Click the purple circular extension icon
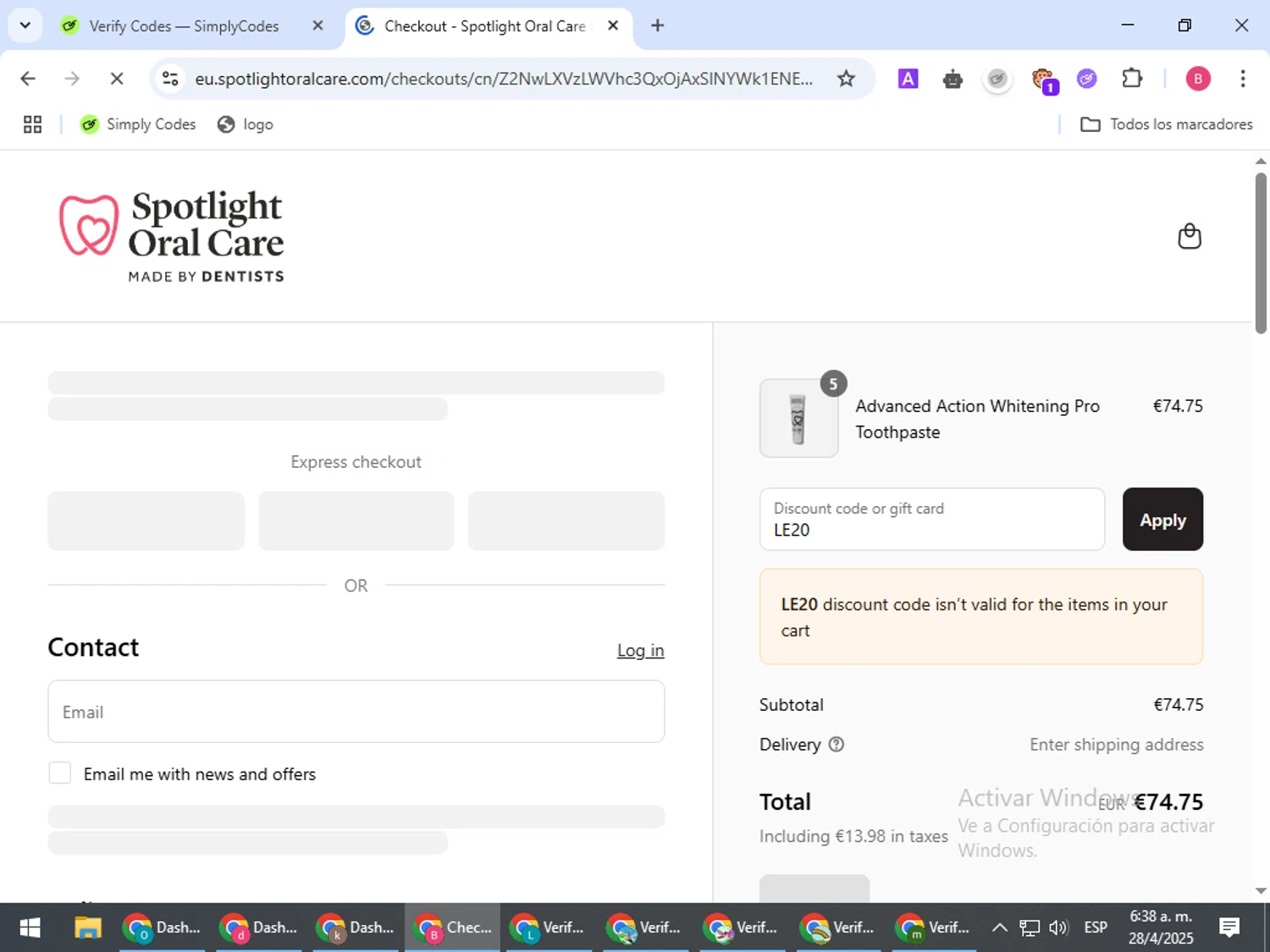Screen dimensions: 1270x952 [1087, 79]
